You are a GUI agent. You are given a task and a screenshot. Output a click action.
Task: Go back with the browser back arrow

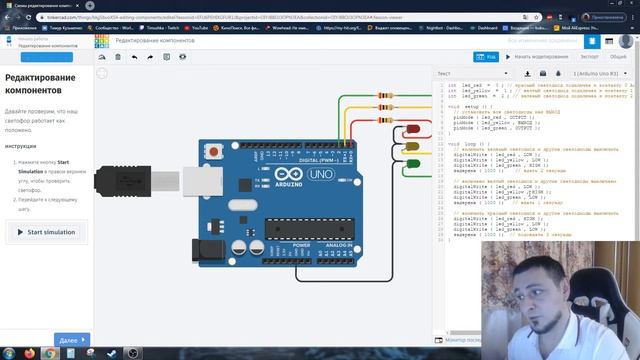coord(7,18)
